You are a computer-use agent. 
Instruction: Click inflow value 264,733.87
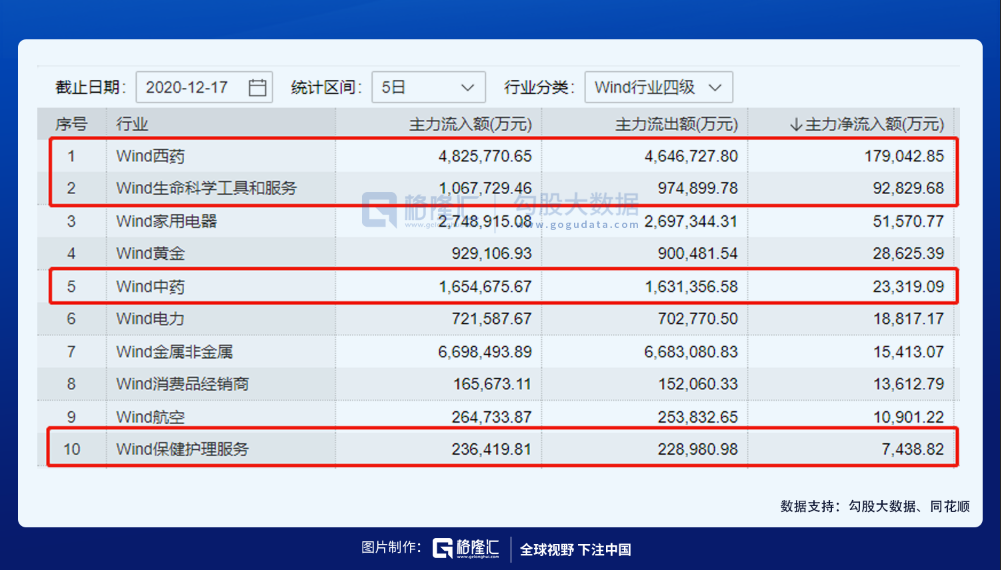[x=492, y=417]
